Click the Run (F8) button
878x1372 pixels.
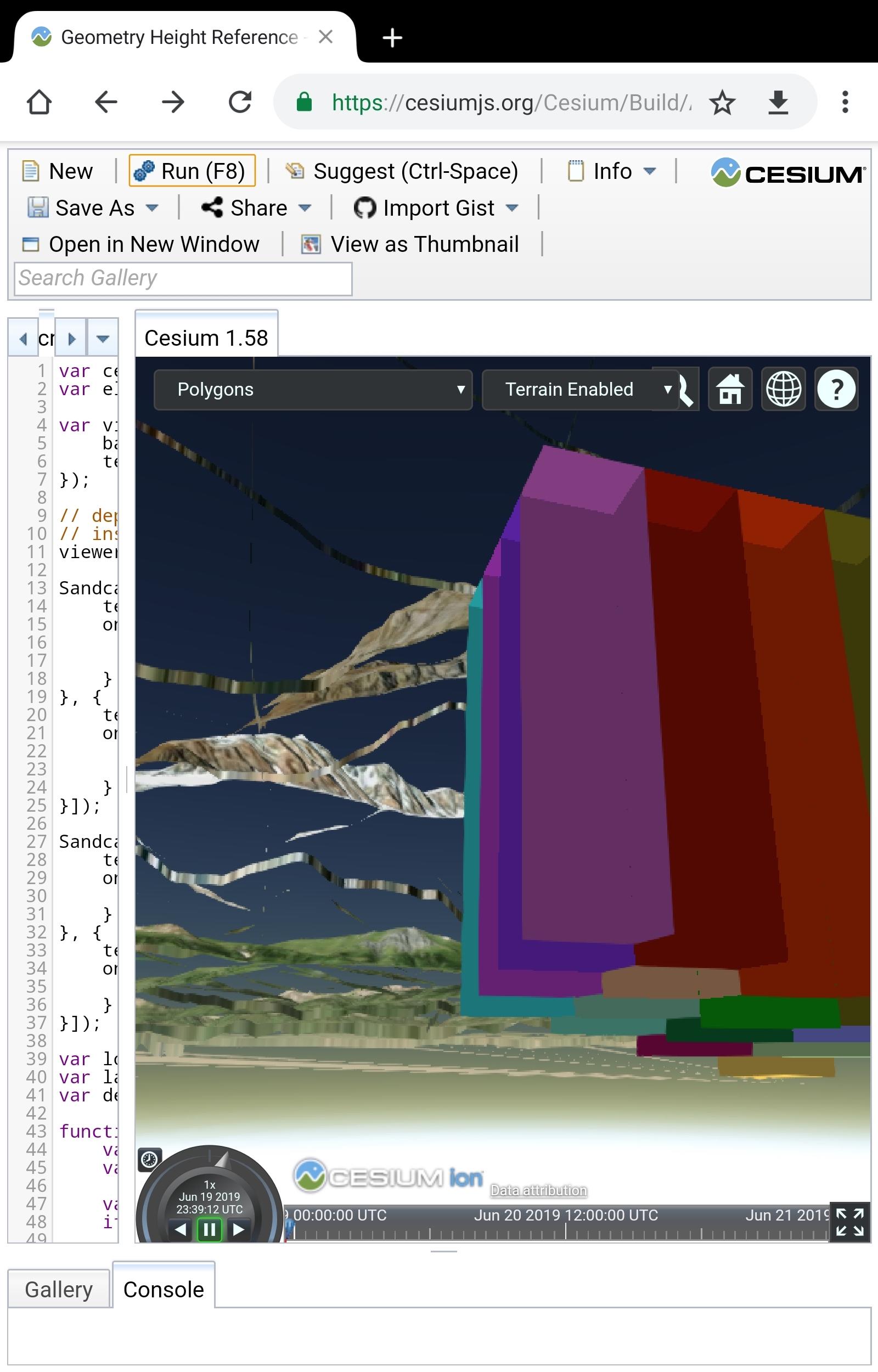(x=192, y=171)
